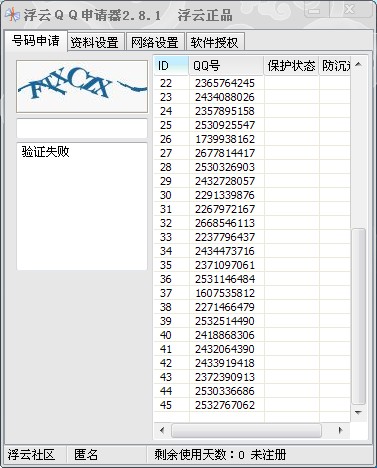Select row with QQ 2418868306
The width and height of the screenshot is (377, 468).
(252, 335)
